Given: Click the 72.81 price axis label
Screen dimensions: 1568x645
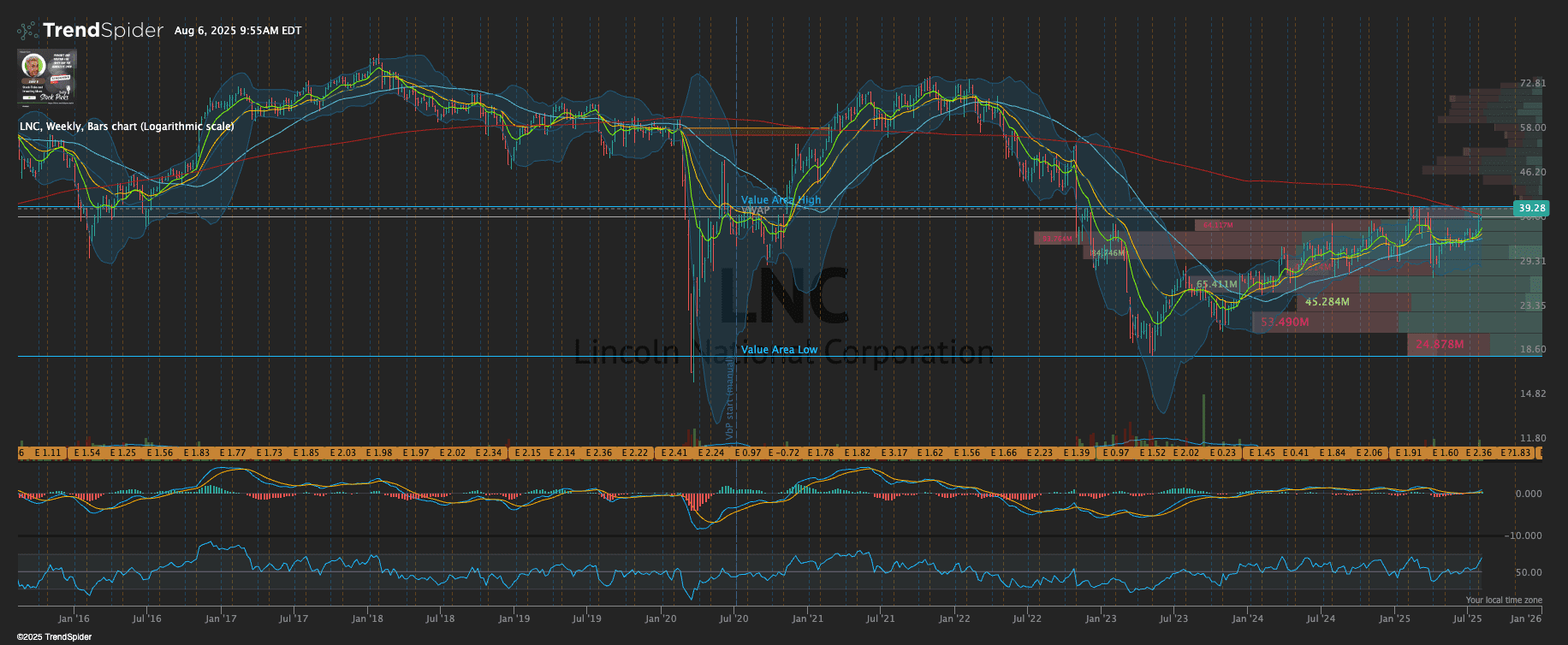Looking at the screenshot, I should (1532, 84).
